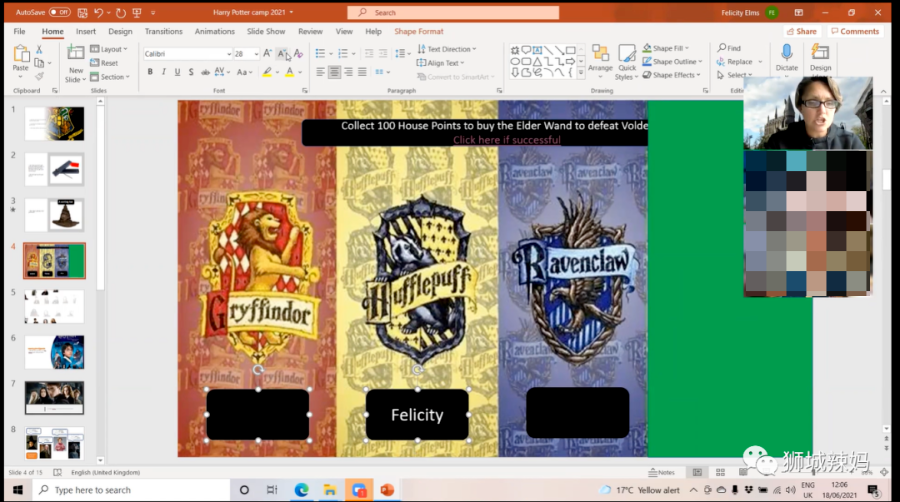
Task: Align text left
Action: coord(320,72)
